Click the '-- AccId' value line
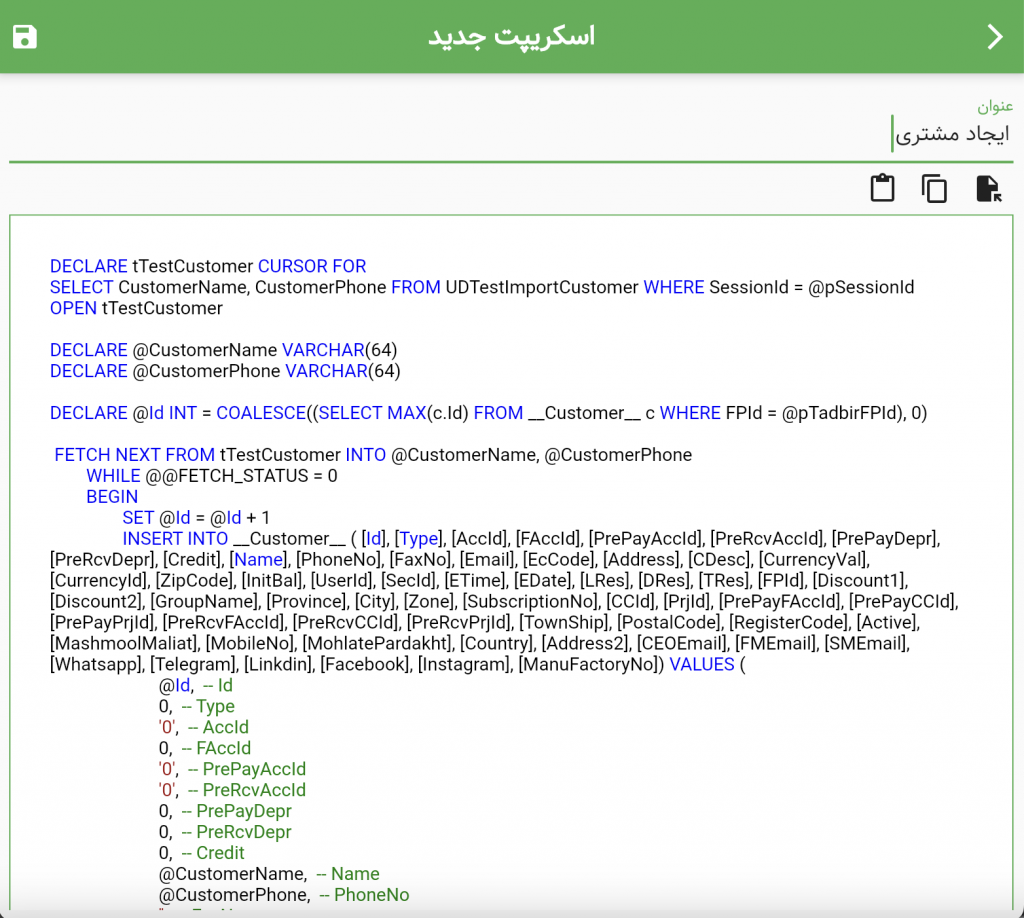The image size is (1024, 918). (x=204, y=727)
